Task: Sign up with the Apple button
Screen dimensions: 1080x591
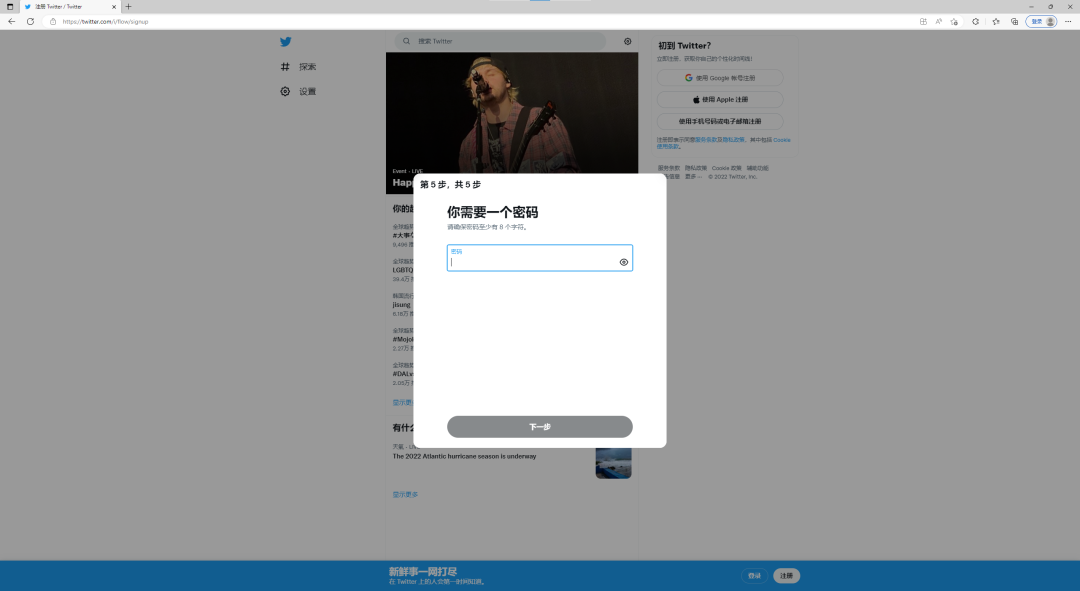Action: click(720, 99)
